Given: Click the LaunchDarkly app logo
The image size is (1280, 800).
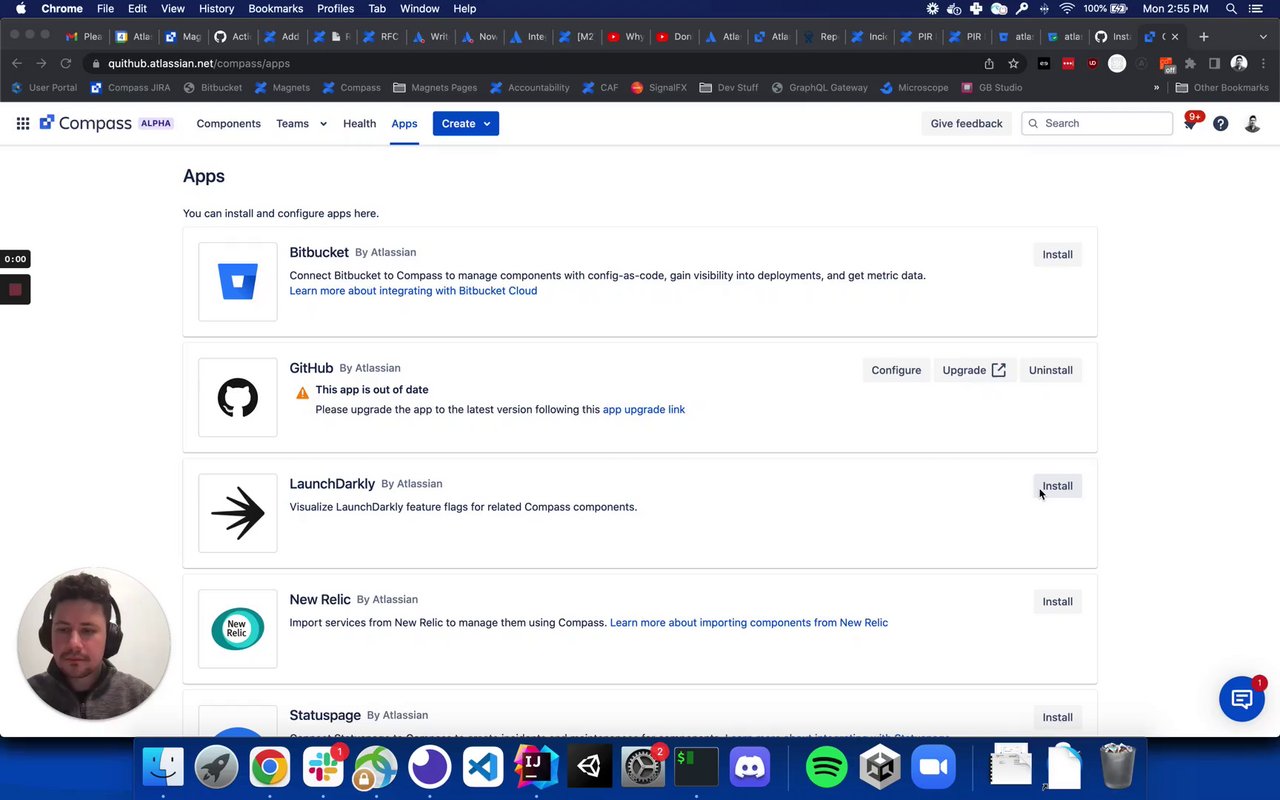Looking at the screenshot, I should coord(238,513).
